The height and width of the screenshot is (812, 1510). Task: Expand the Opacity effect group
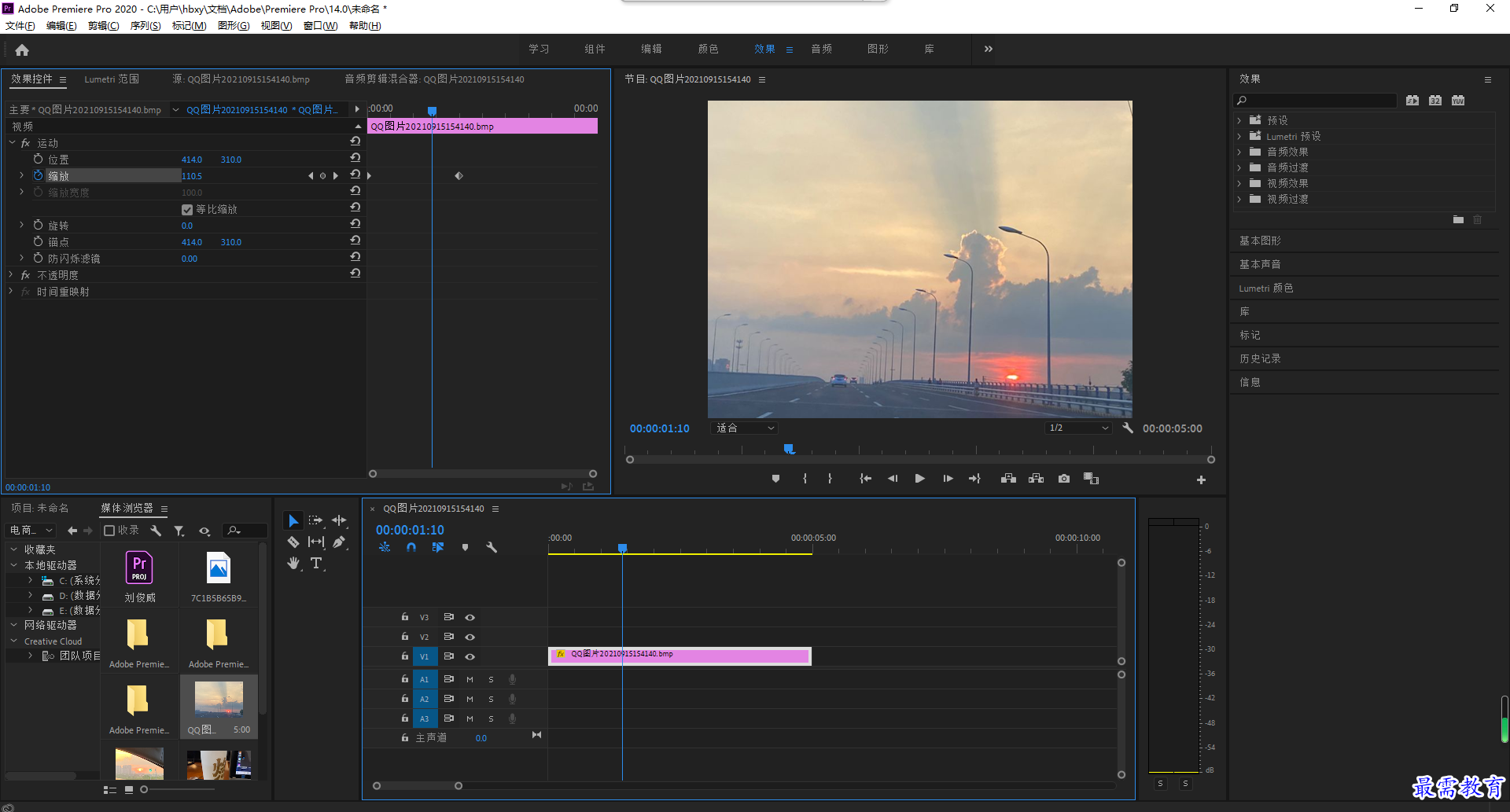point(11,274)
